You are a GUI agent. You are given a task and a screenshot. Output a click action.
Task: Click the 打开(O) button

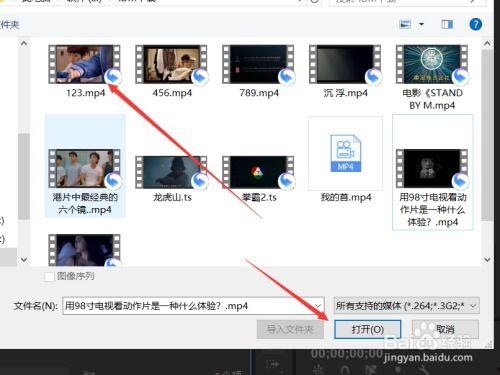click(367, 330)
